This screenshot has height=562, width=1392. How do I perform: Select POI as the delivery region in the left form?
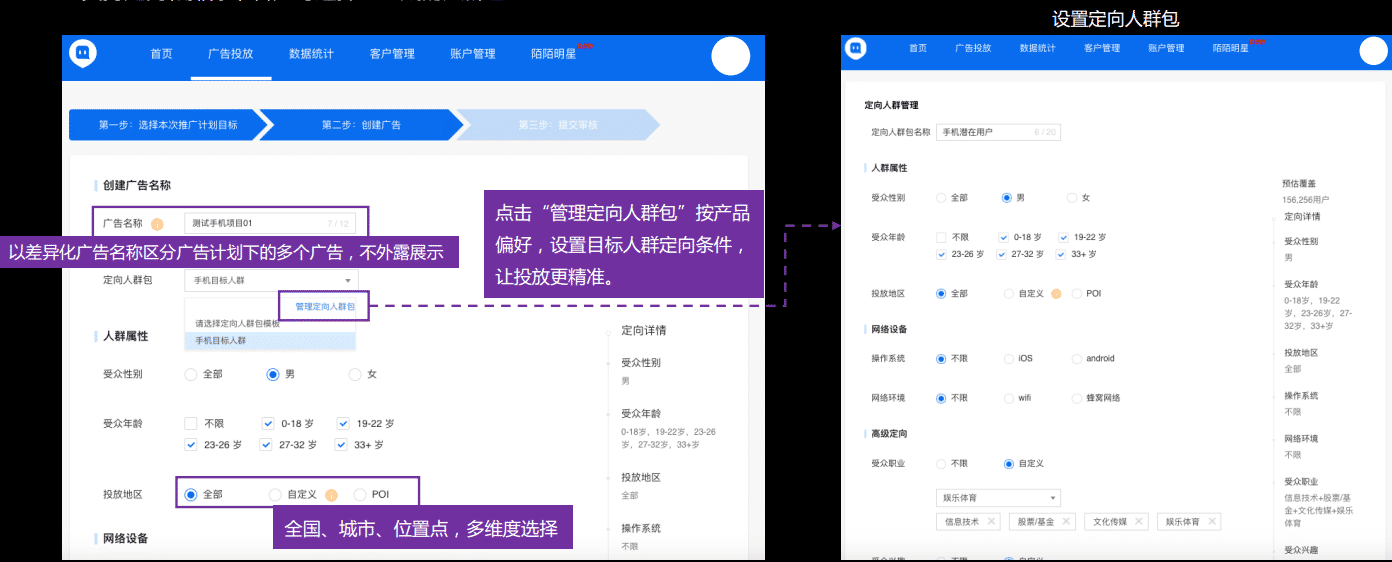(360, 495)
